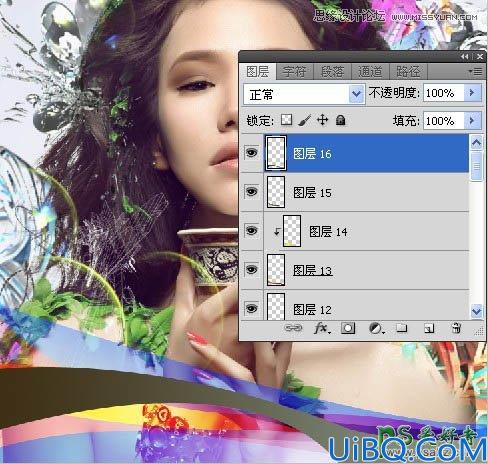This screenshot has height=464, width=488.
Task: Select layer name 图层 15
Action: tap(312, 193)
